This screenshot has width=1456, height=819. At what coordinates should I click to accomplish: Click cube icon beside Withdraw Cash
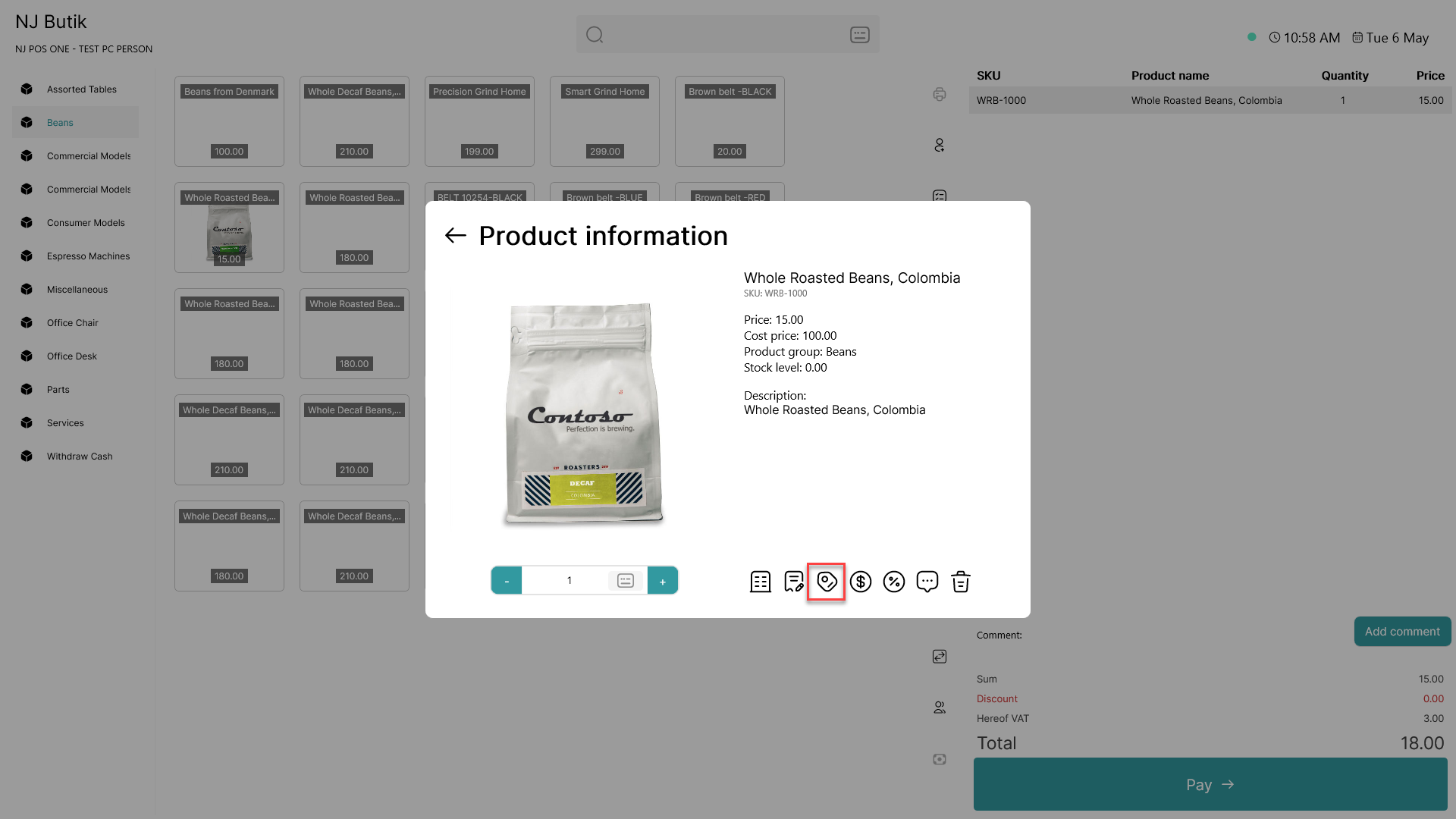[x=27, y=456]
